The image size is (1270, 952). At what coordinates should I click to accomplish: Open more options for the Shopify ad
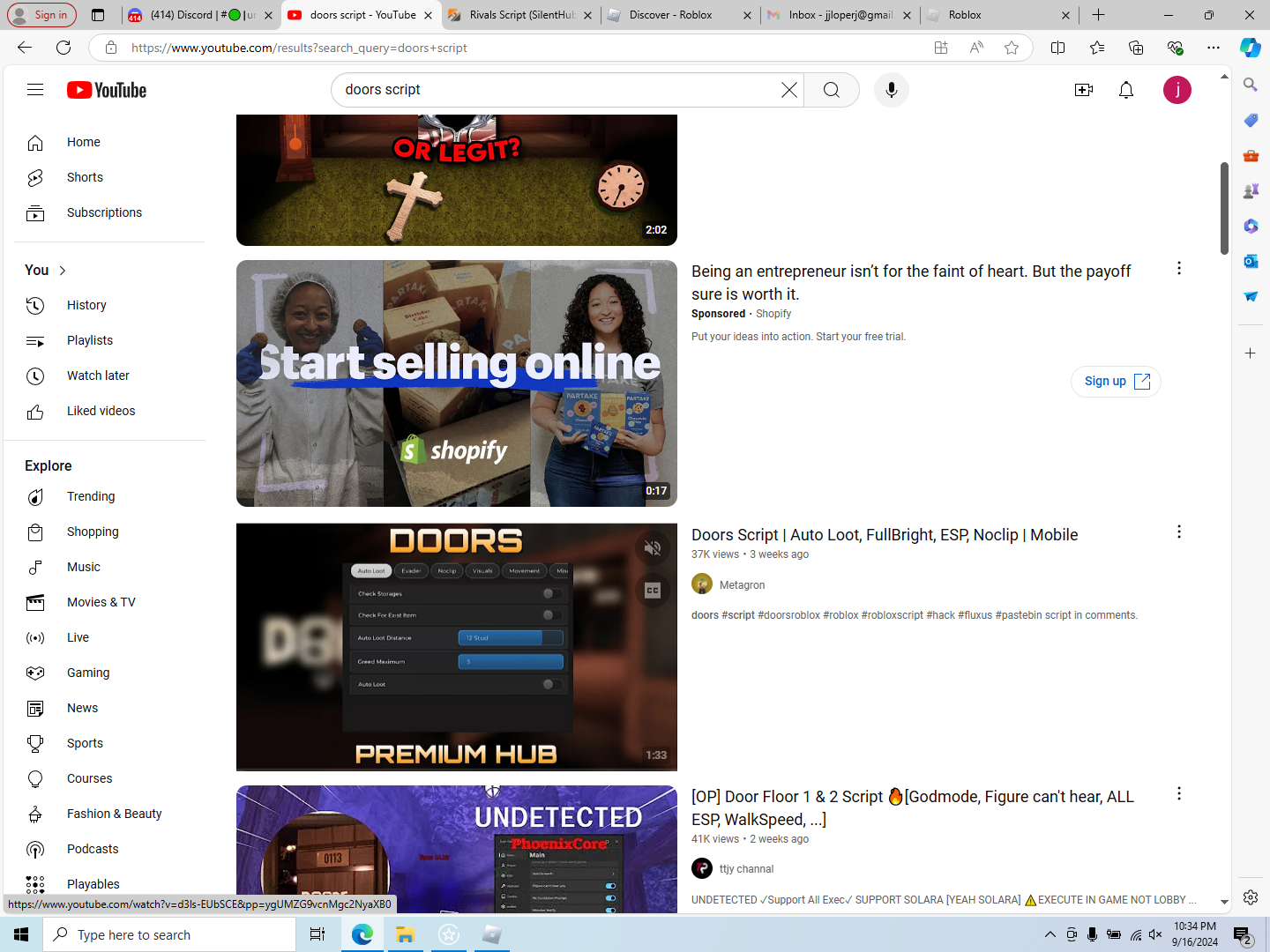pyautogui.click(x=1179, y=268)
